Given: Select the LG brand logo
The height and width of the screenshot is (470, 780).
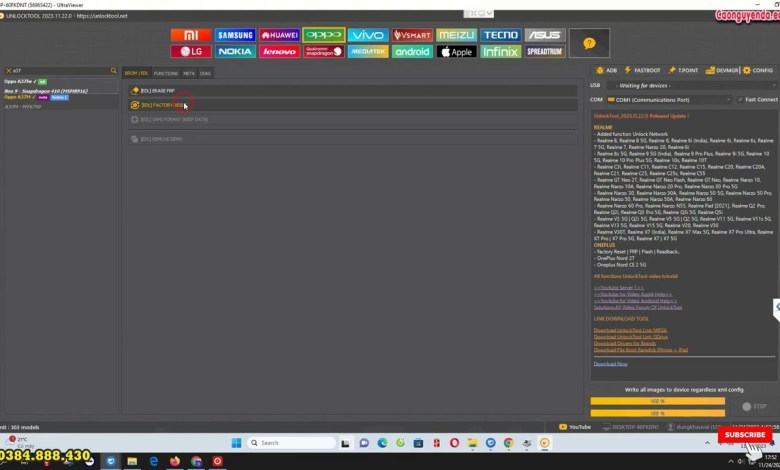Looking at the screenshot, I should click(191, 51).
